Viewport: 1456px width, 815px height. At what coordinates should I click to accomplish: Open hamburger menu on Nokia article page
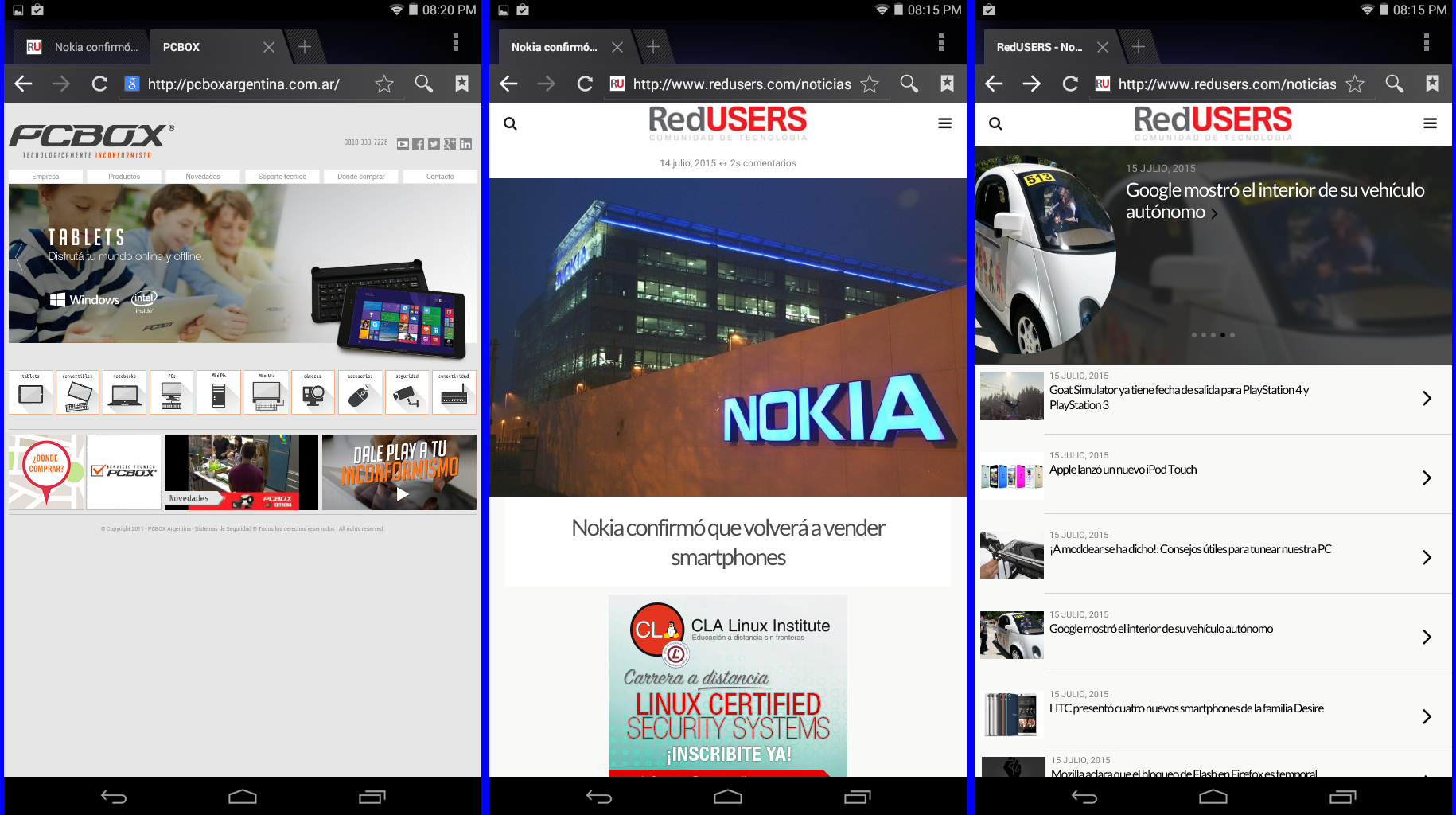(x=945, y=123)
